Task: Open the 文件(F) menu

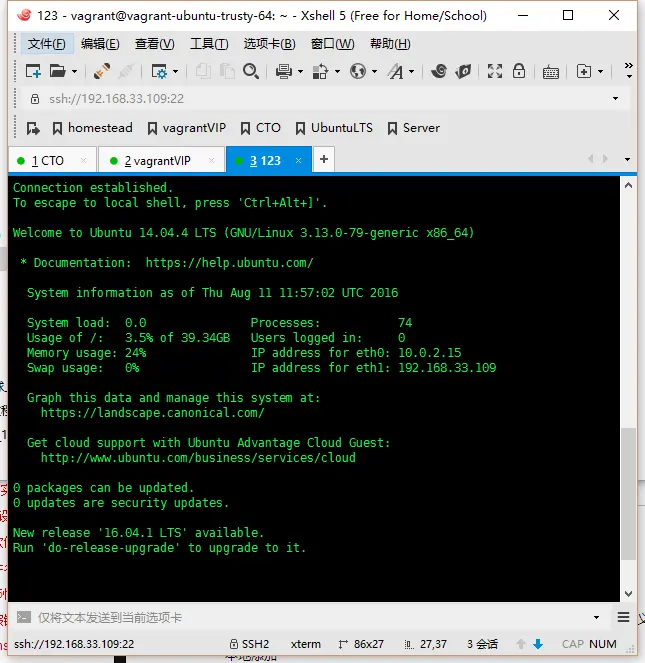Action: (47, 44)
